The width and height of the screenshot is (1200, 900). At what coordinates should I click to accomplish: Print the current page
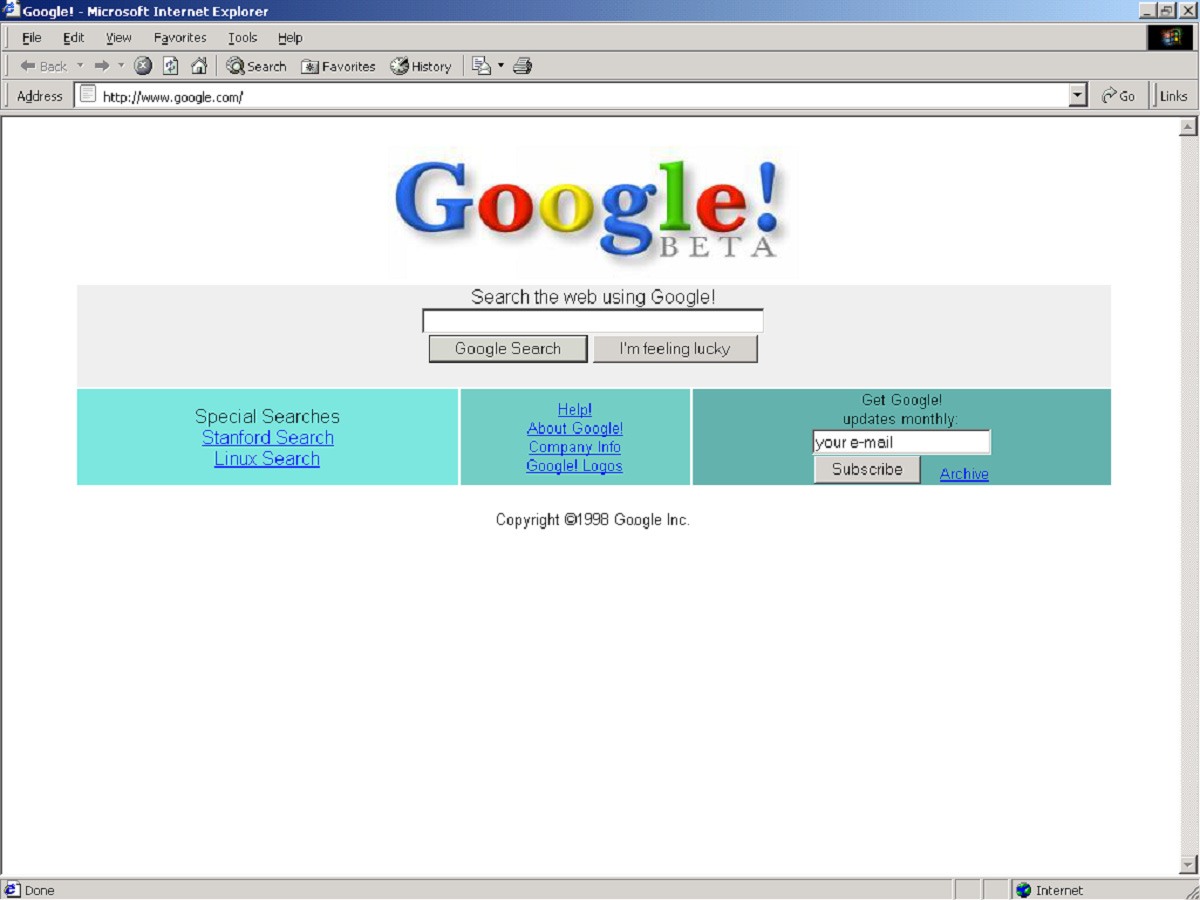click(522, 66)
